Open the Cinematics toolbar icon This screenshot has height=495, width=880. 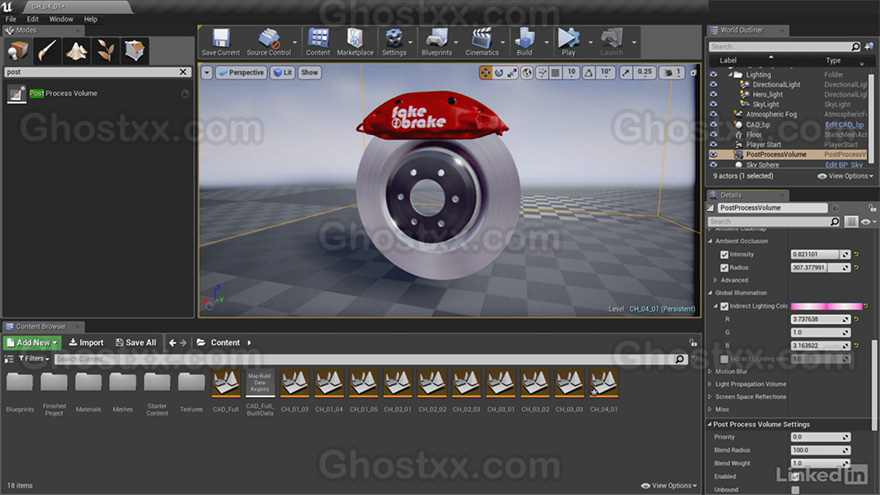[x=482, y=42]
